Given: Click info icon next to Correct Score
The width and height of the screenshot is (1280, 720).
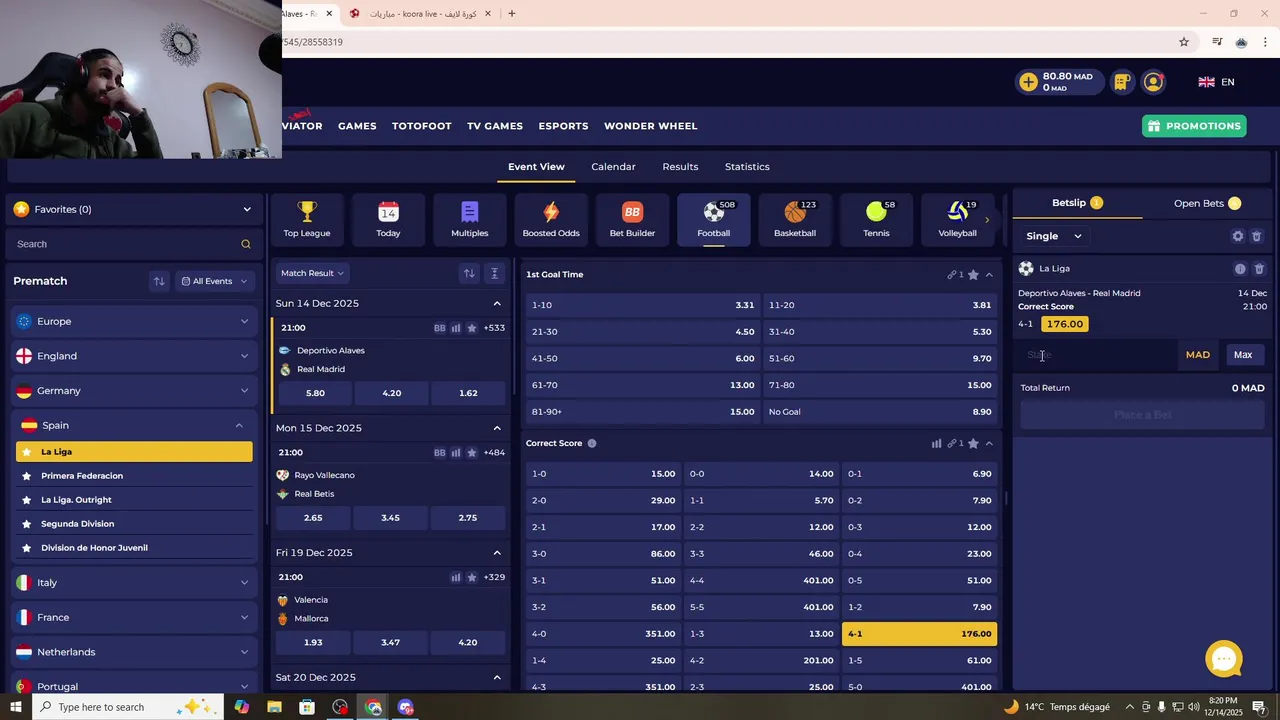Looking at the screenshot, I should click(592, 443).
